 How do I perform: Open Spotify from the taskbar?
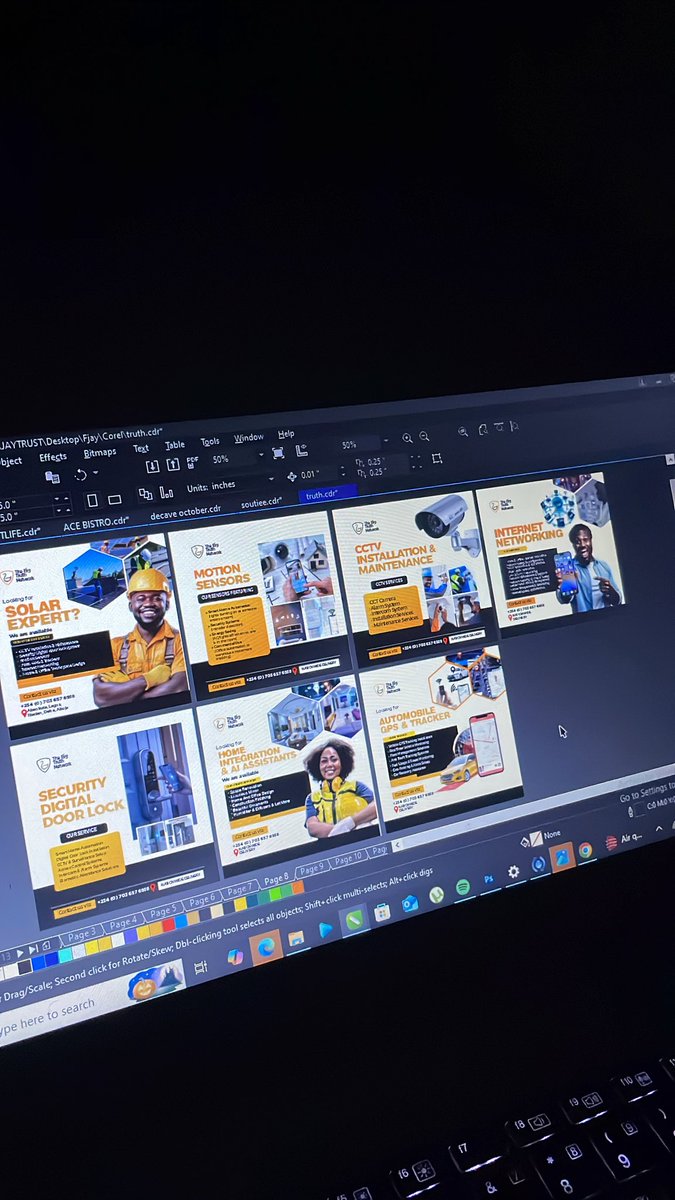coord(463,887)
